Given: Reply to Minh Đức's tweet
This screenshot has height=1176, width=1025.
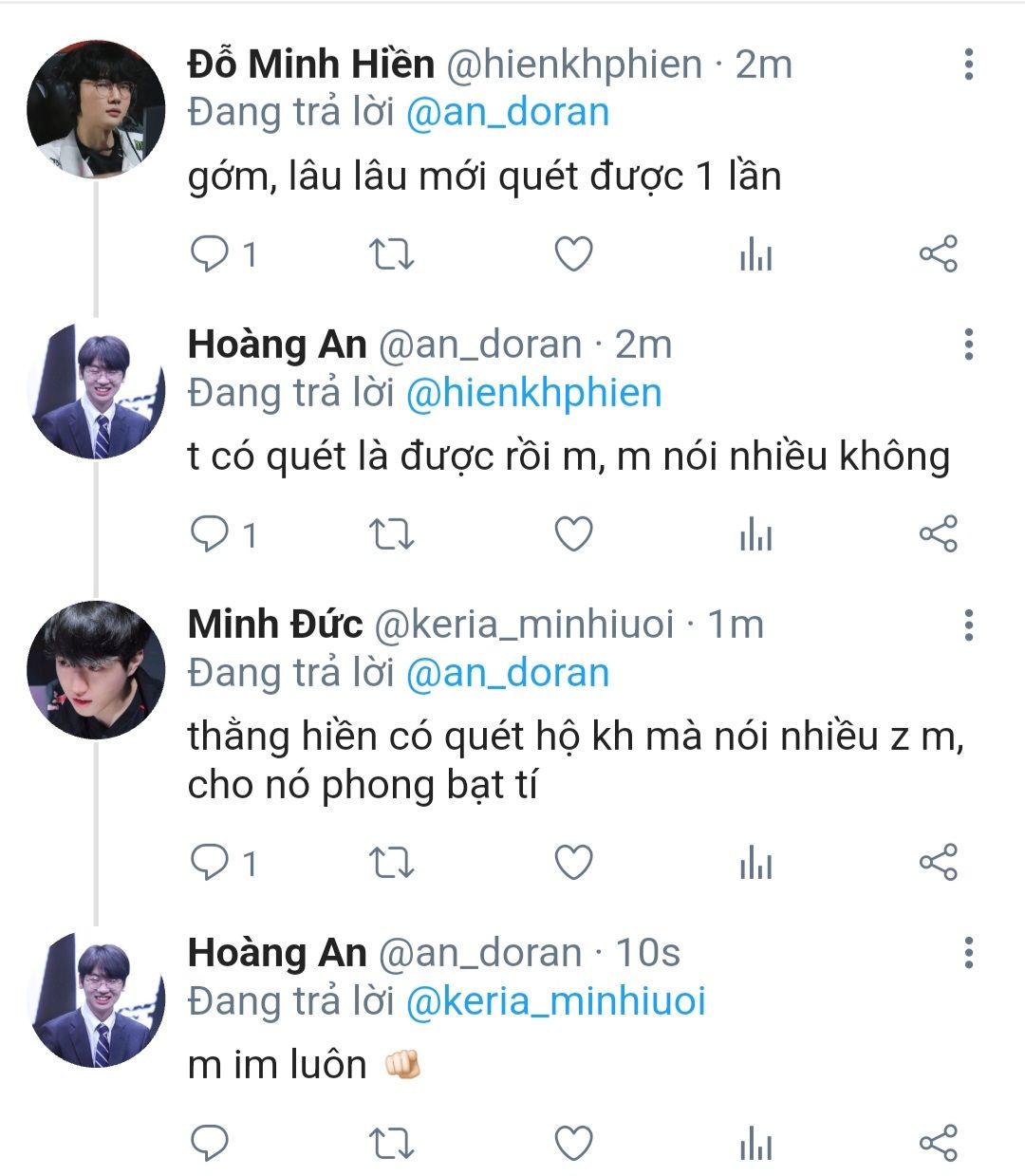Looking at the screenshot, I should coord(210,863).
